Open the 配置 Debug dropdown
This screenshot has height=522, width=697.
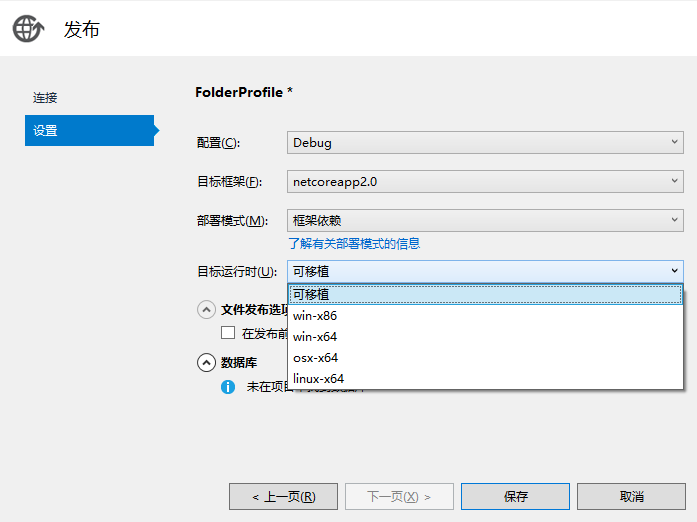coord(485,143)
